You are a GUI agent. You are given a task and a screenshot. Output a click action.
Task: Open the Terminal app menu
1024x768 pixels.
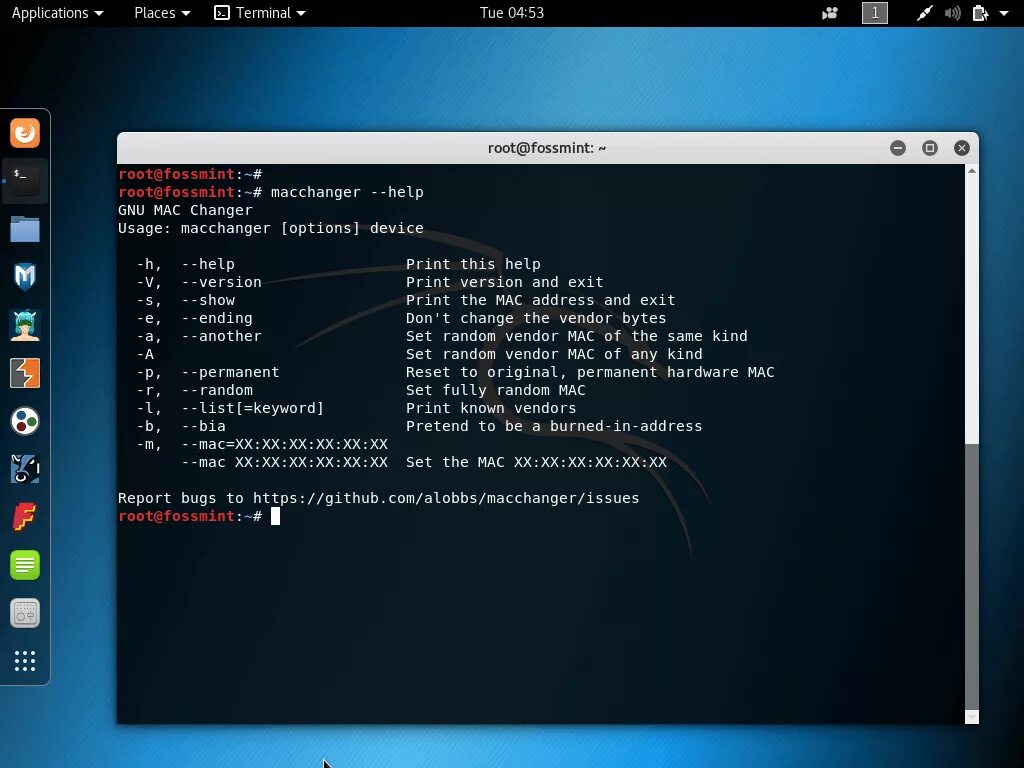[260, 13]
